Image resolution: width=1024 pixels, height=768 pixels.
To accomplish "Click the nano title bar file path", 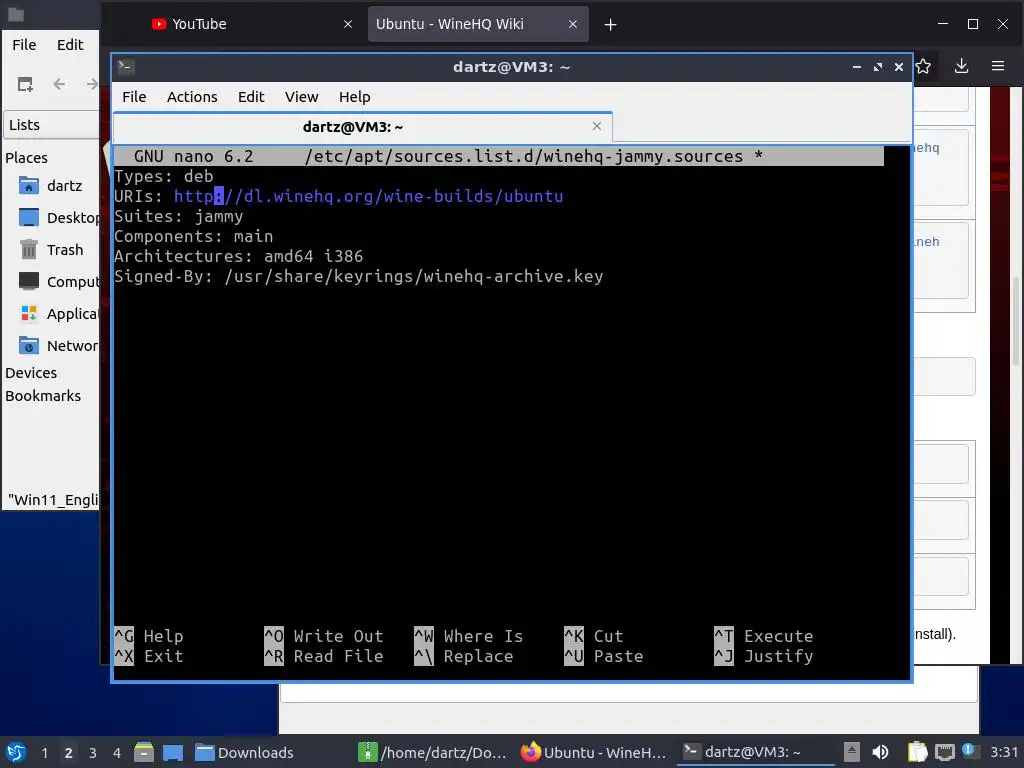I will click(x=523, y=156).
